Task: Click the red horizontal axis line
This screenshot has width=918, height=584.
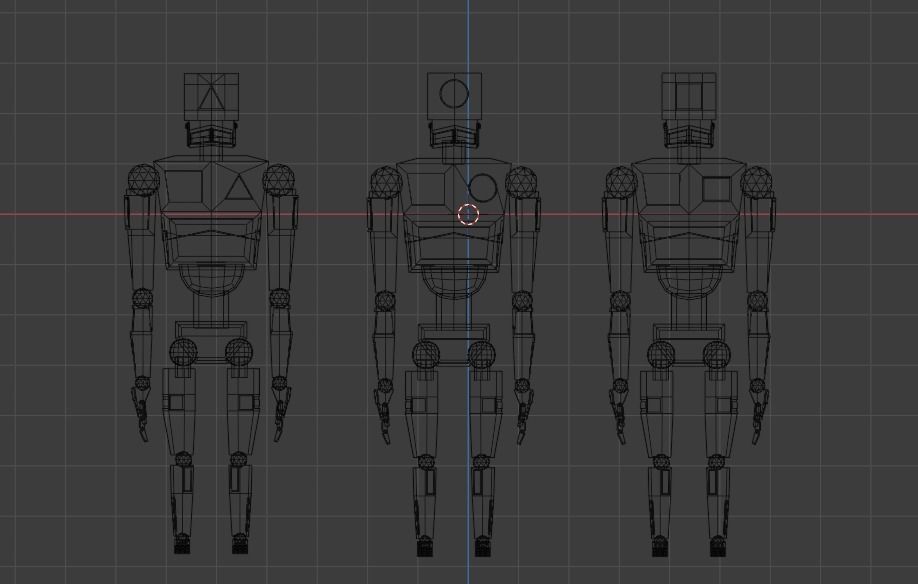Action: [x=60, y=212]
